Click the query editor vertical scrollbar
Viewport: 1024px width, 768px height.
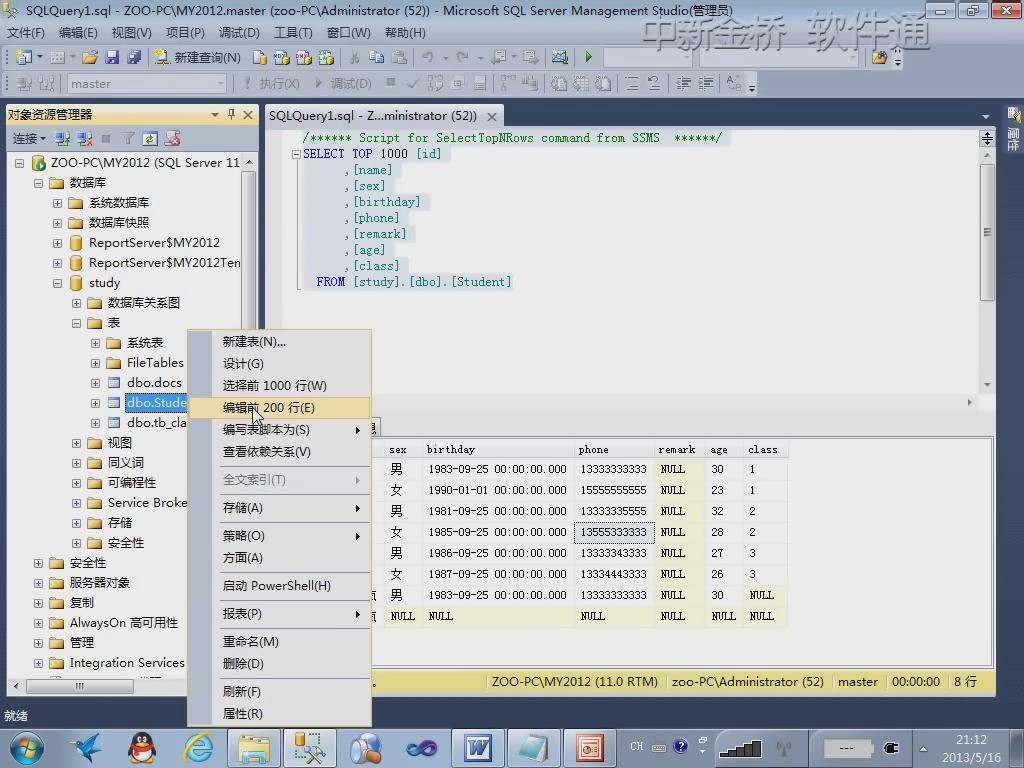coord(987,232)
